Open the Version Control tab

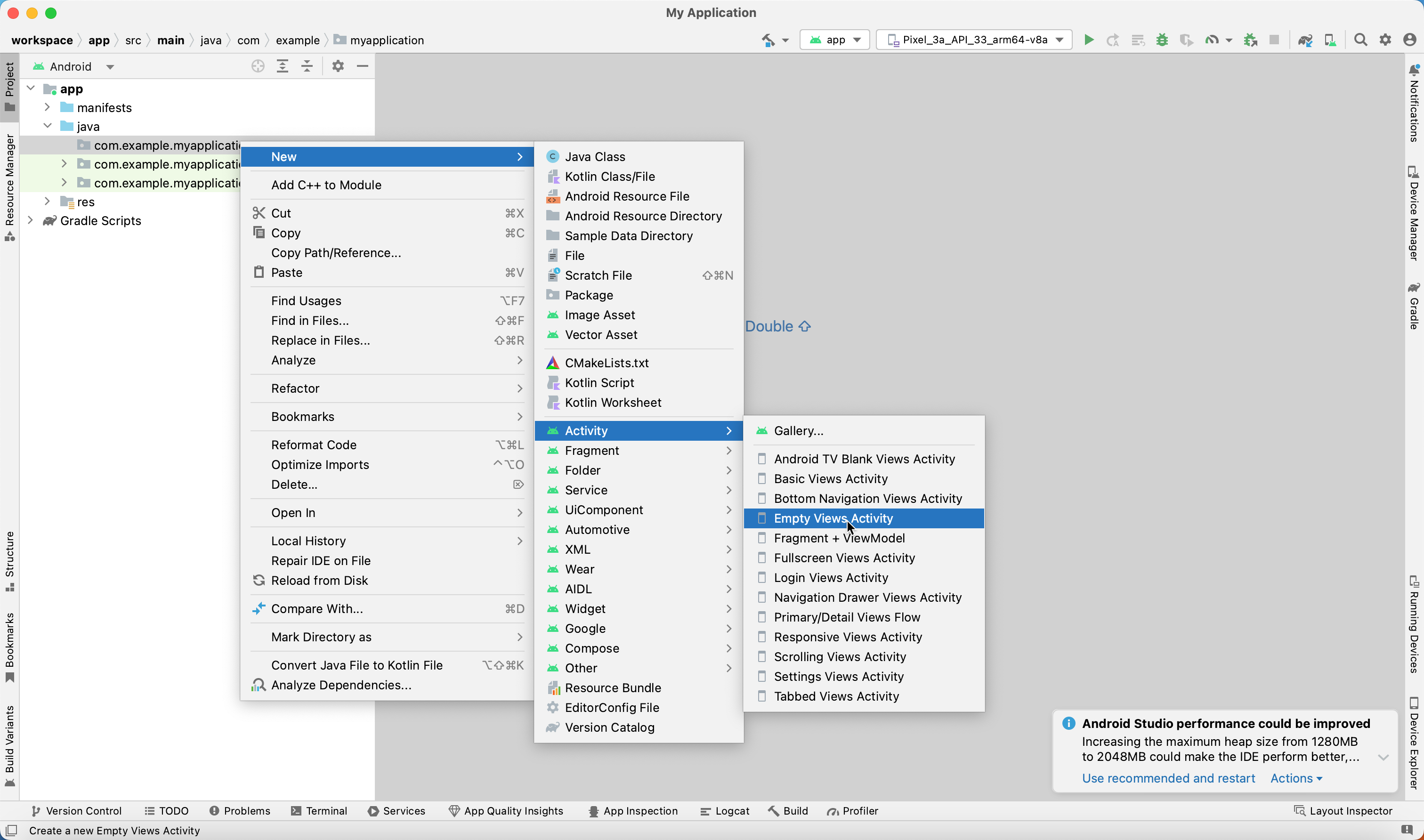76,811
